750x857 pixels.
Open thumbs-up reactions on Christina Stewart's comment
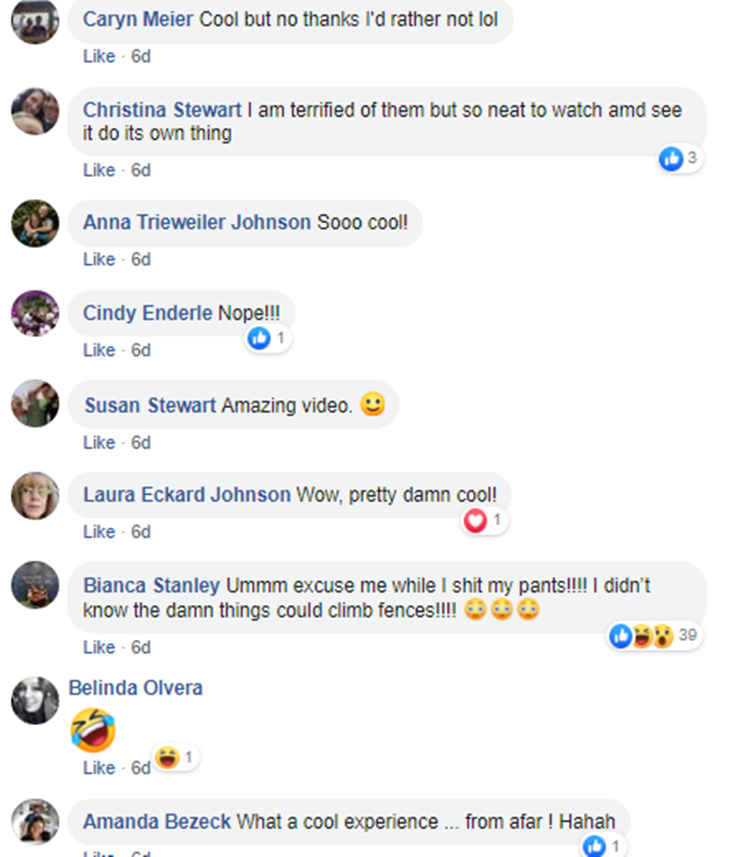pos(679,159)
